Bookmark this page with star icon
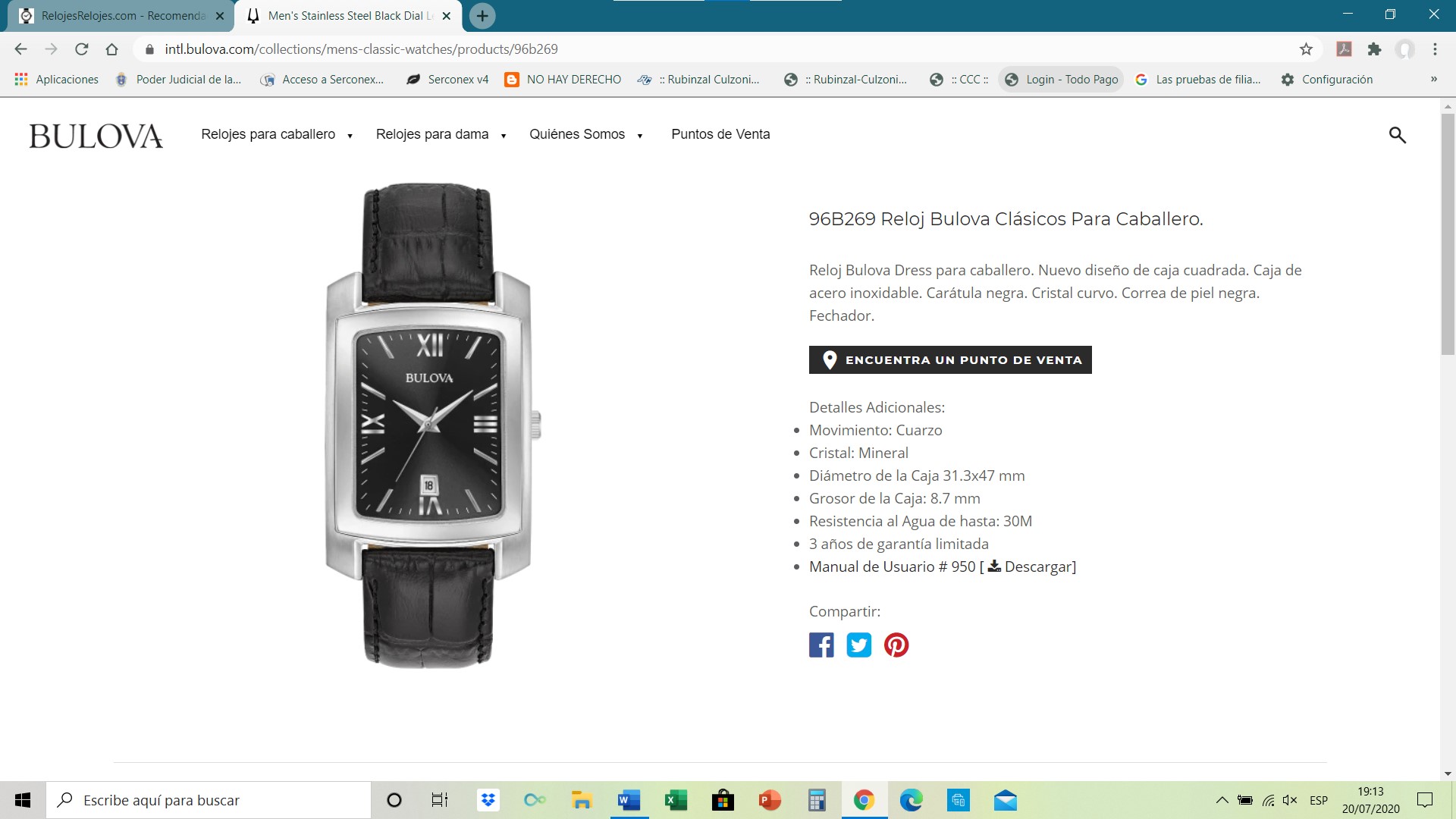Image resolution: width=1456 pixels, height=819 pixels. click(1306, 49)
